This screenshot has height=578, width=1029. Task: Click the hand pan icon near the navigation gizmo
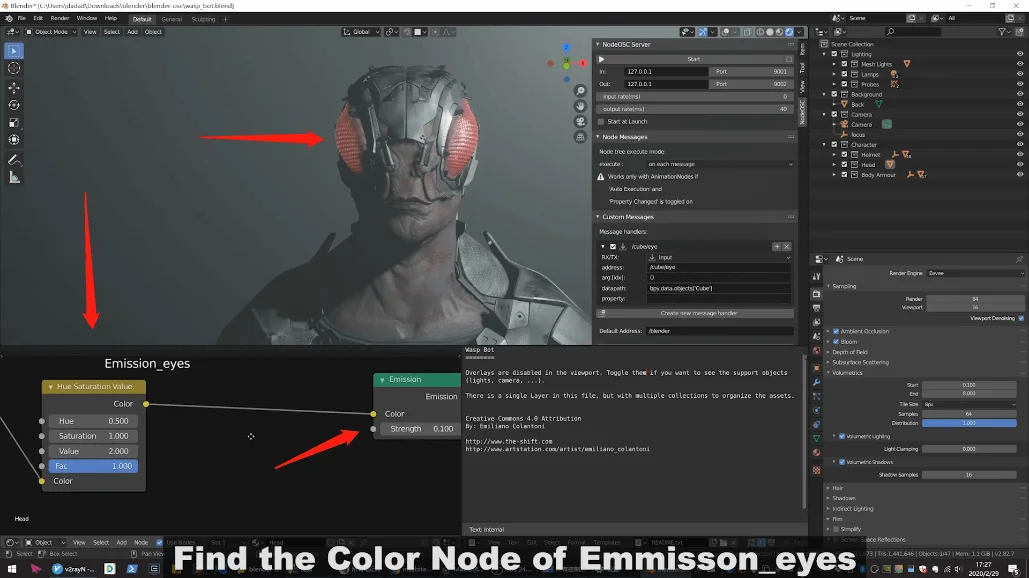point(580,106)
